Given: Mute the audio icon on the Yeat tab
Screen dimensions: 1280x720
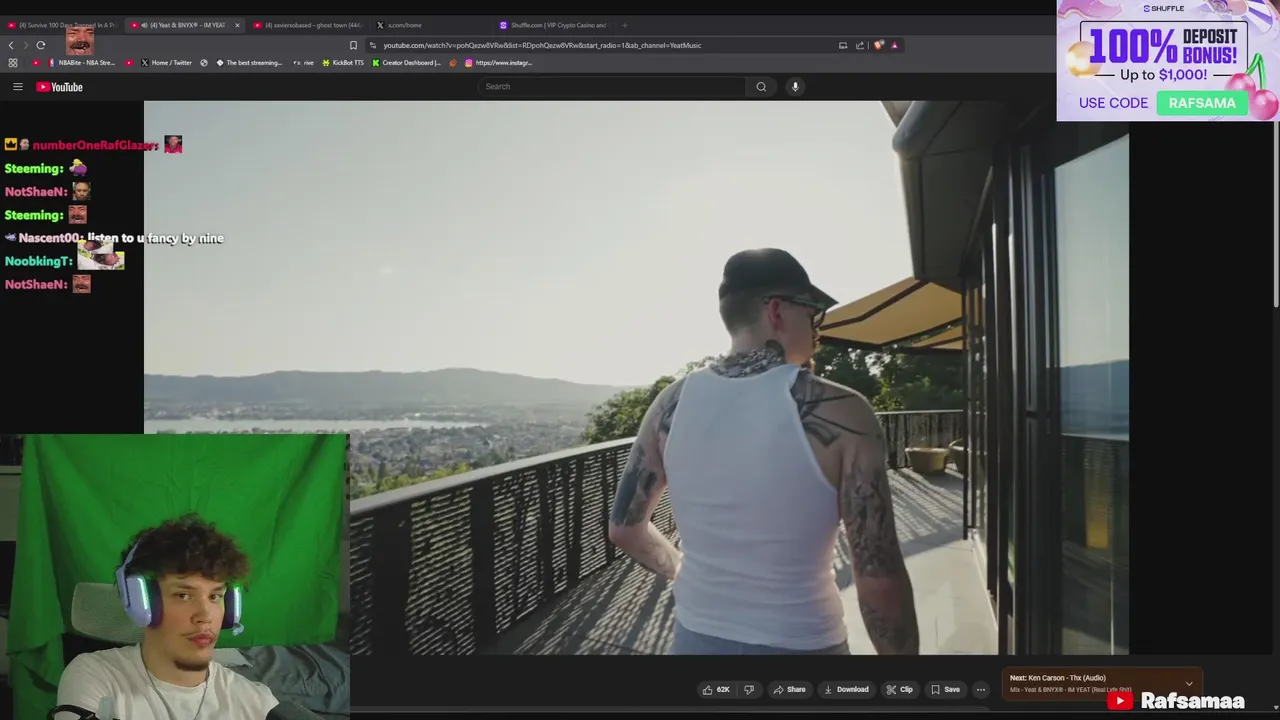Looking at the screenshot, I should 144,25.
